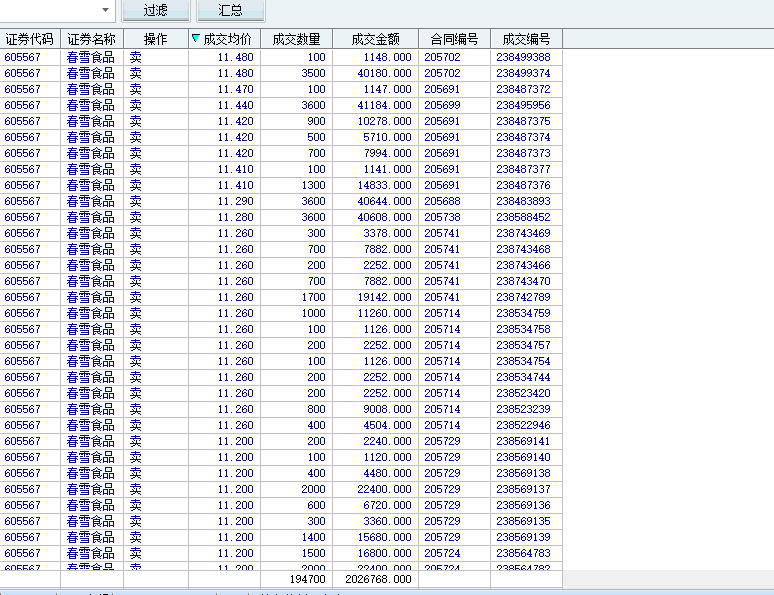Select trade number 238743470
This screenshot has width=774, height=595.
tap(523, 281)
